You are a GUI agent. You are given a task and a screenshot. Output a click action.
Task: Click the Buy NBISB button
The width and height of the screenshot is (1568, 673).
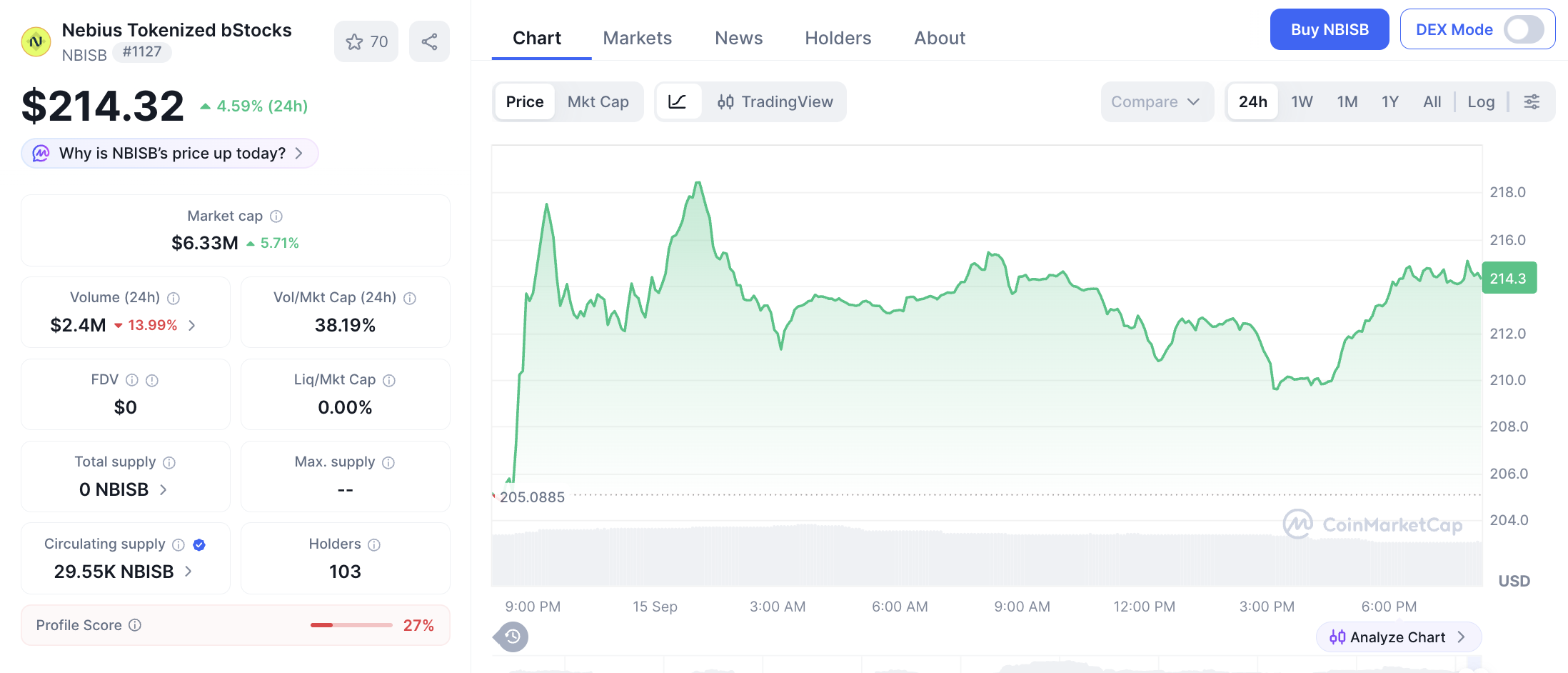pyautogui.click(x=1330, y=29)
